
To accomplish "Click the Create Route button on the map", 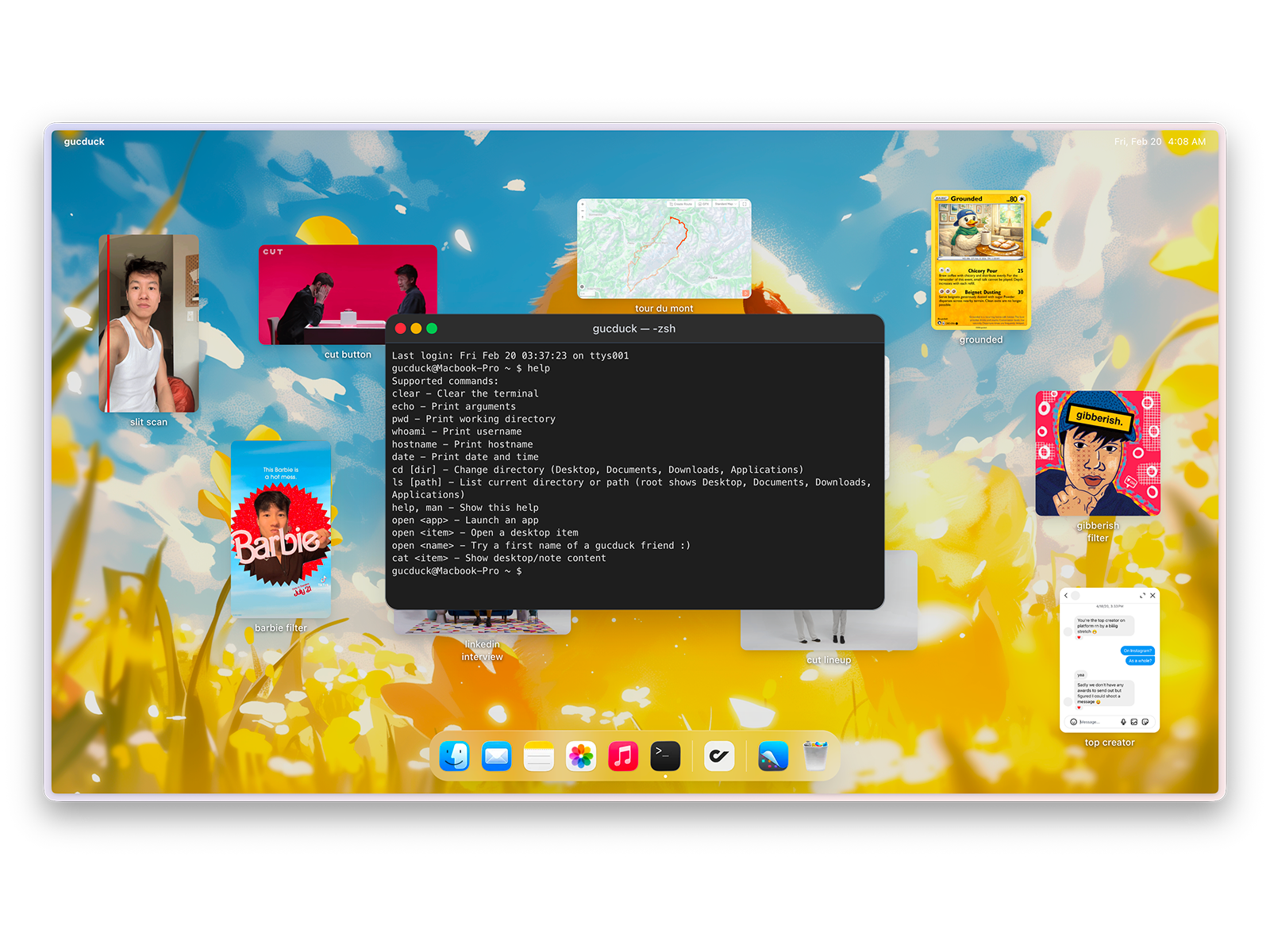I will (679, 204).
